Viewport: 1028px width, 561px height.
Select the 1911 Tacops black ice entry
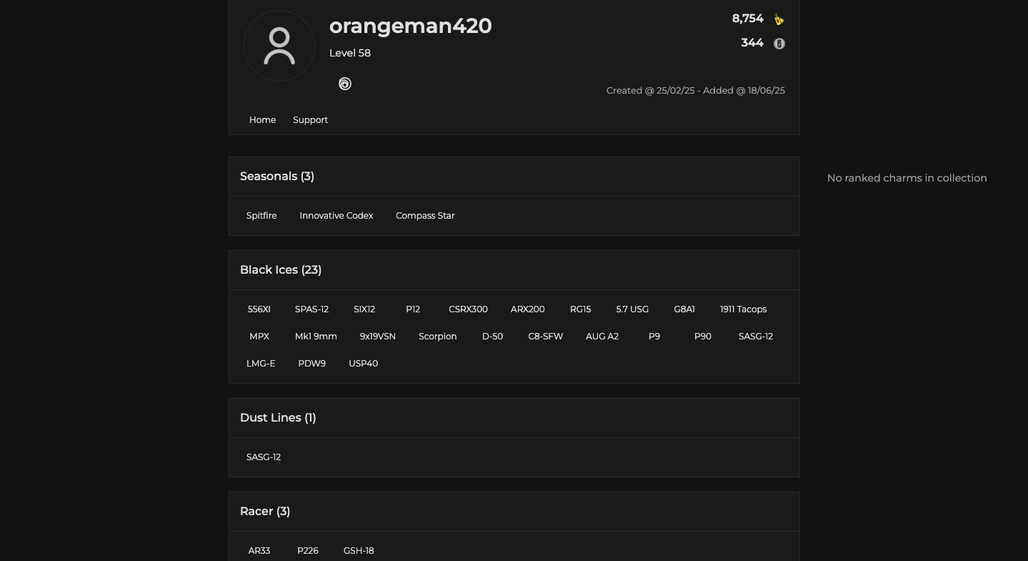point(743,309)
